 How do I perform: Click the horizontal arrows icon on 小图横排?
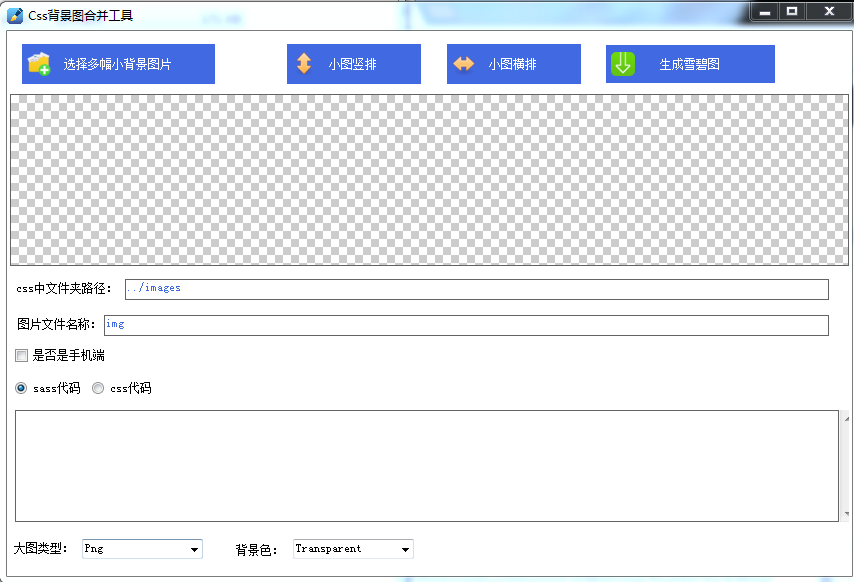pos(463,64)
